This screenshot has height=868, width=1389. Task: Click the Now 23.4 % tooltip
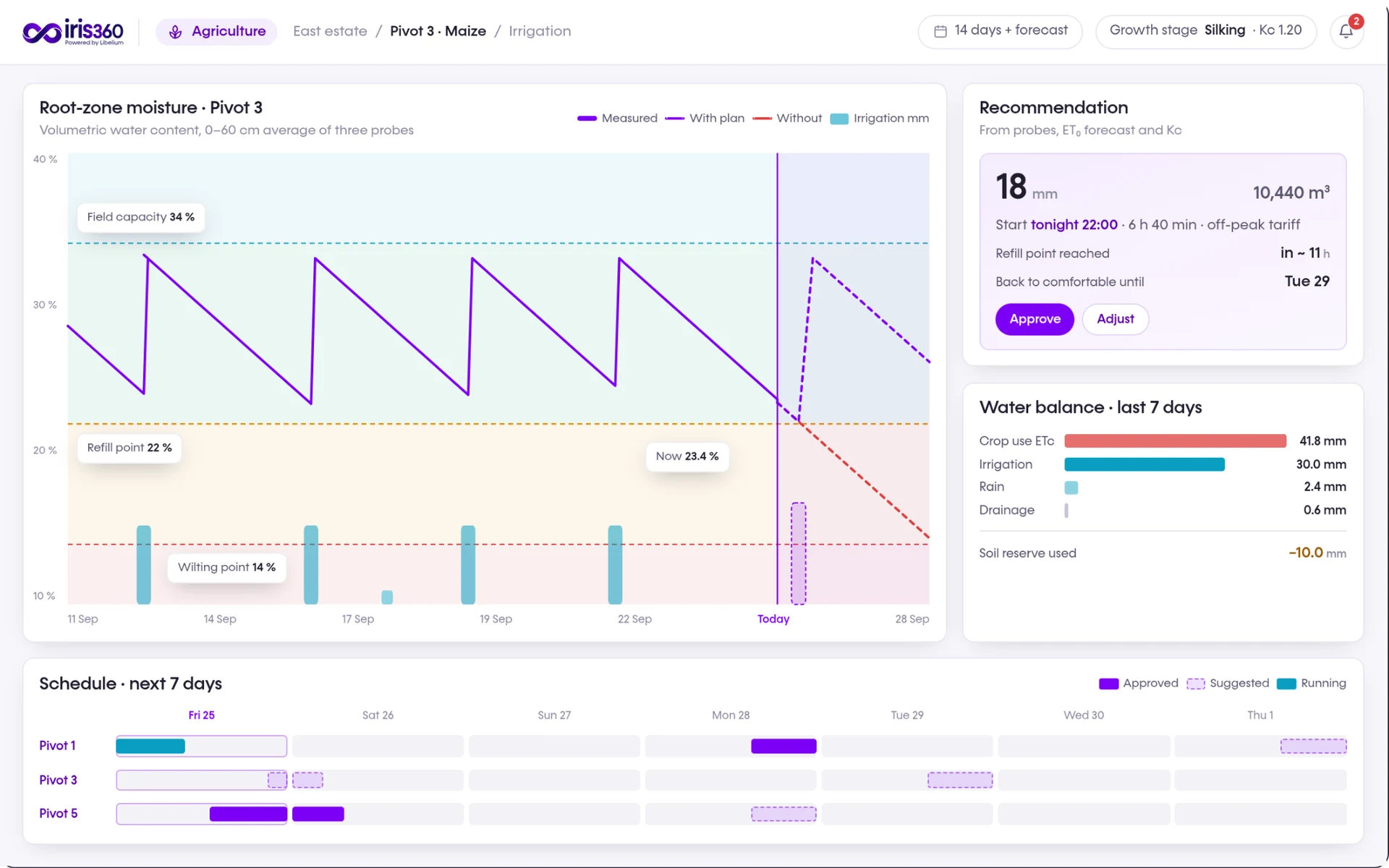(687, 456)
